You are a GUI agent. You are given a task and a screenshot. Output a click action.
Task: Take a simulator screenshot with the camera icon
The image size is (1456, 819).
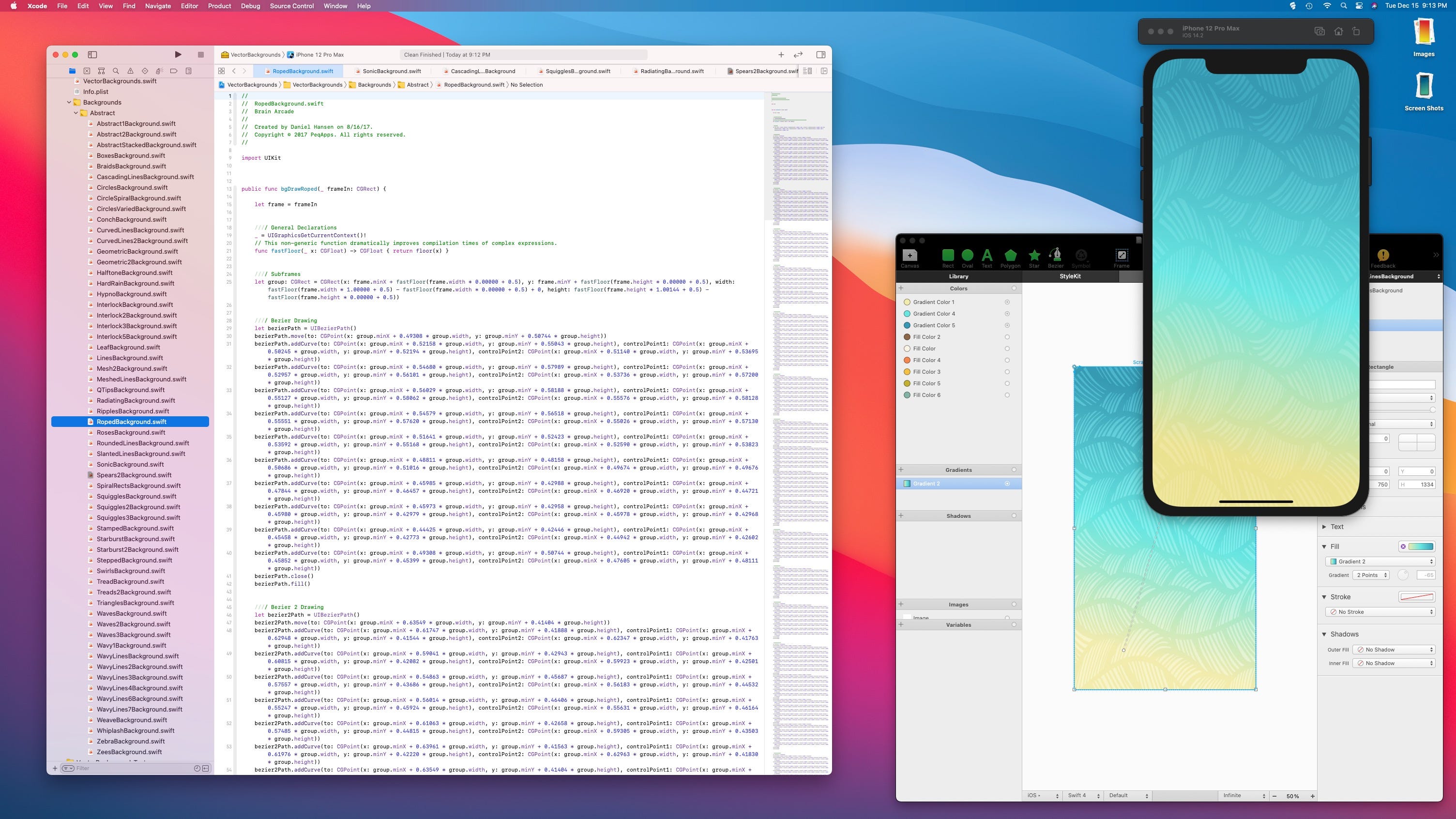coord(1319,31)
